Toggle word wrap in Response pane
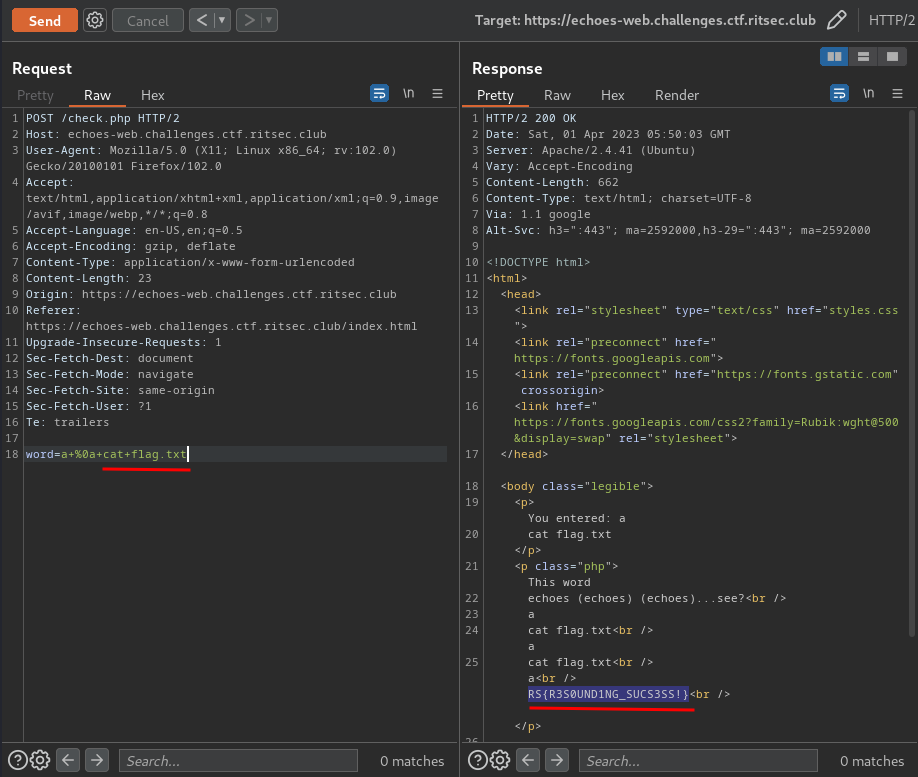Image resolution: width=918 pixels, height=777 pixels. point(840,93)
